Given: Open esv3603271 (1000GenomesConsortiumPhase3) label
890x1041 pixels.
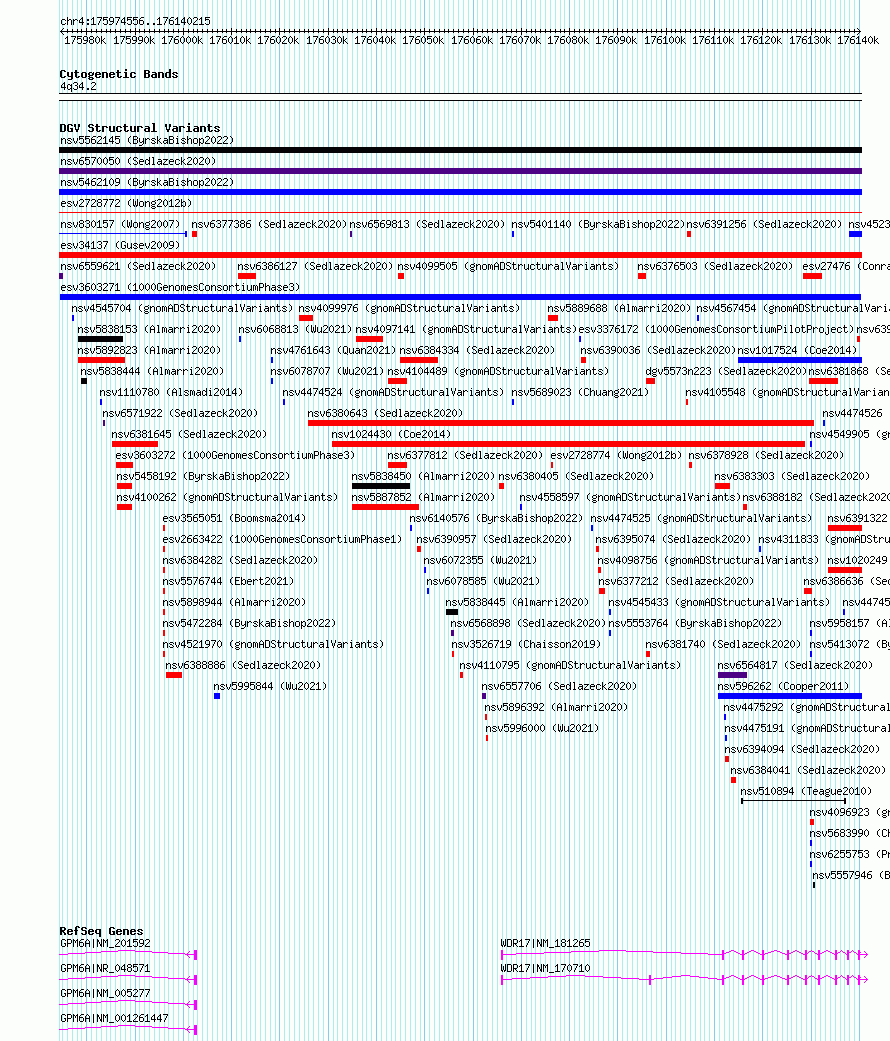Looking at the screenshot, I should (x=180, y=287).
